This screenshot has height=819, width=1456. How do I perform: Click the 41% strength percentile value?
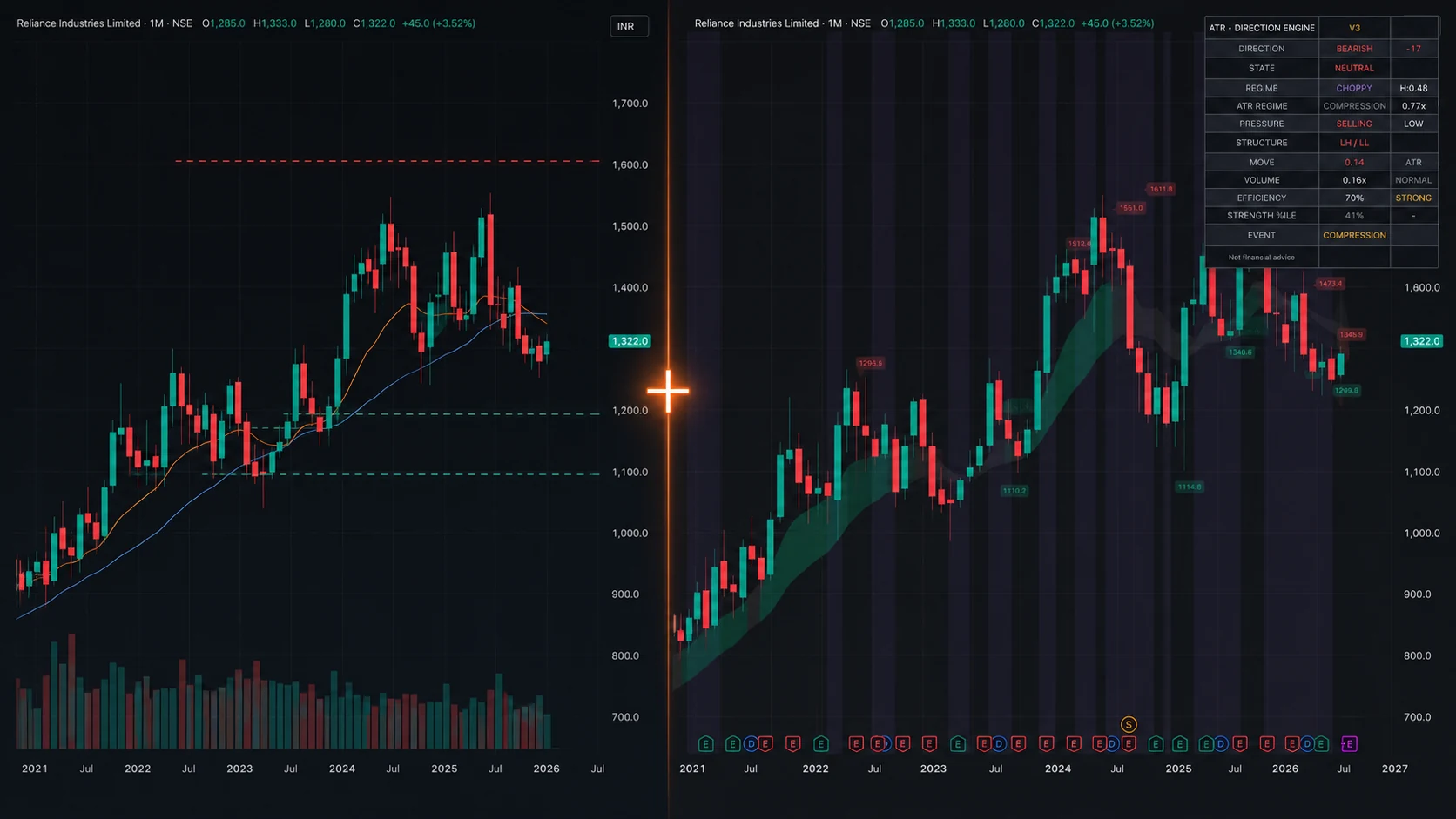point(1354,216)
